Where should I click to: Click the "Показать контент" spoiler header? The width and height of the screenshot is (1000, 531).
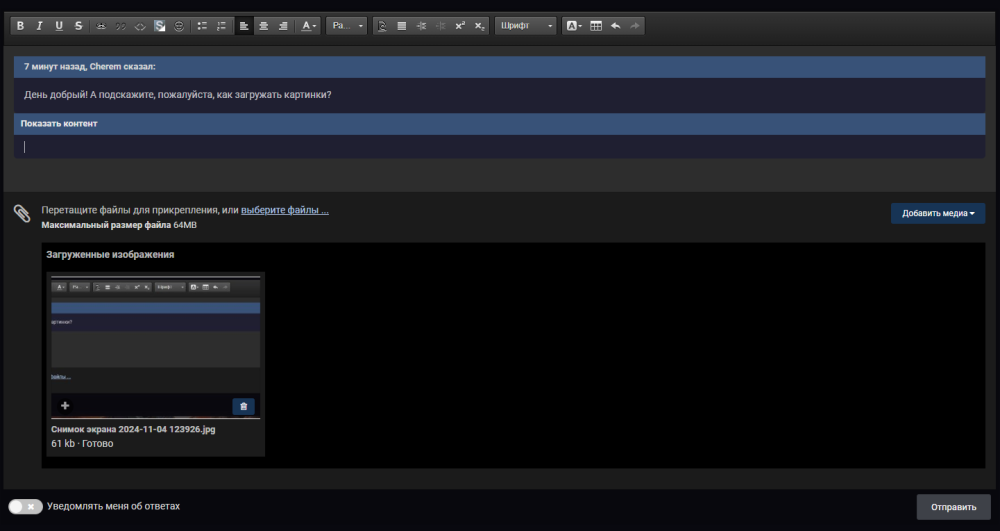coord(59,124)
